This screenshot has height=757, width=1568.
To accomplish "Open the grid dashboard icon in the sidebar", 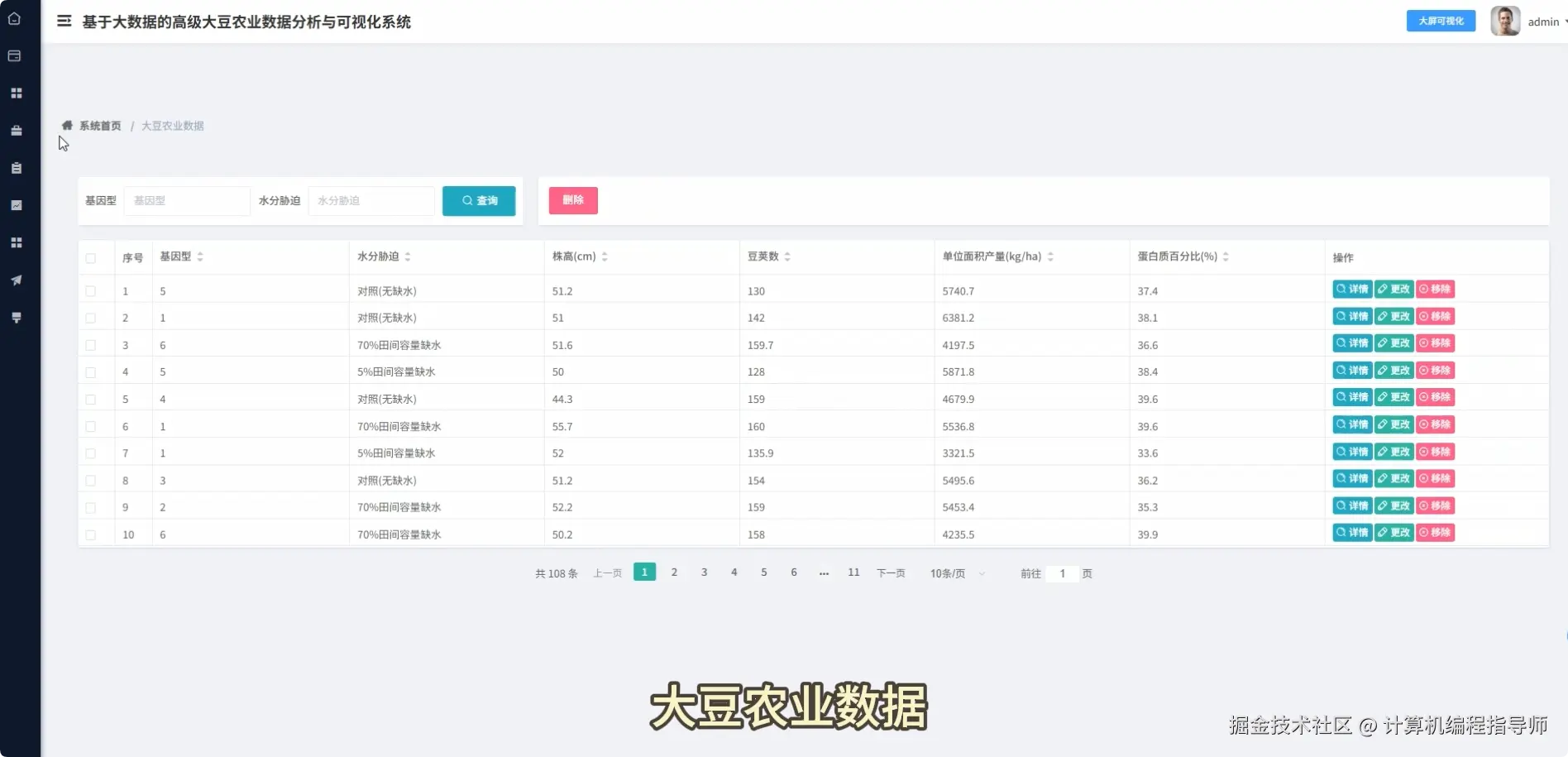I will point(16,93).
